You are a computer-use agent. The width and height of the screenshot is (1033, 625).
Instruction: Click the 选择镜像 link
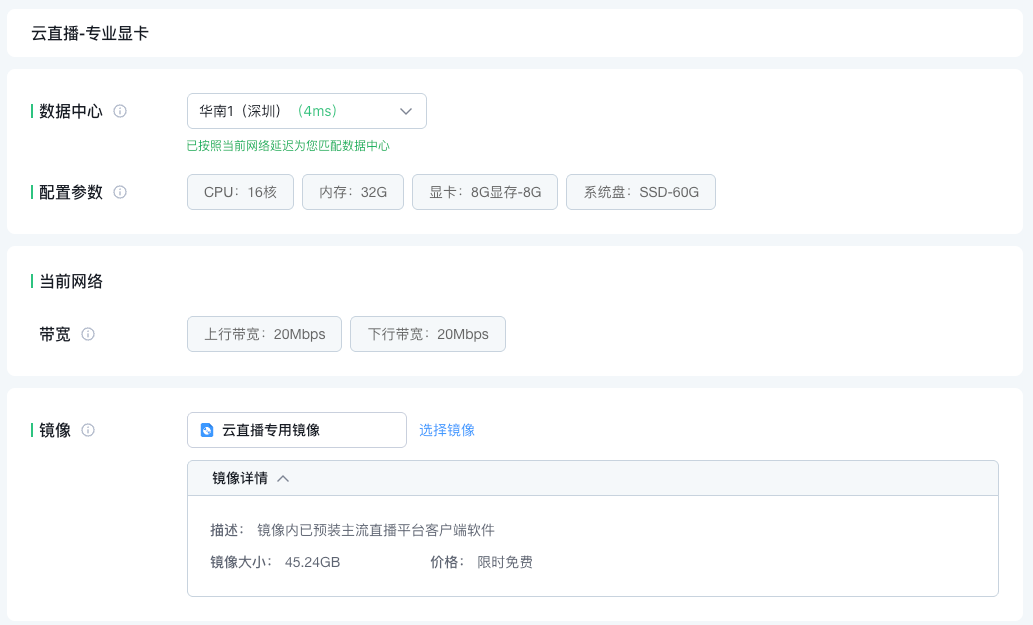click(x=447, y=430)
